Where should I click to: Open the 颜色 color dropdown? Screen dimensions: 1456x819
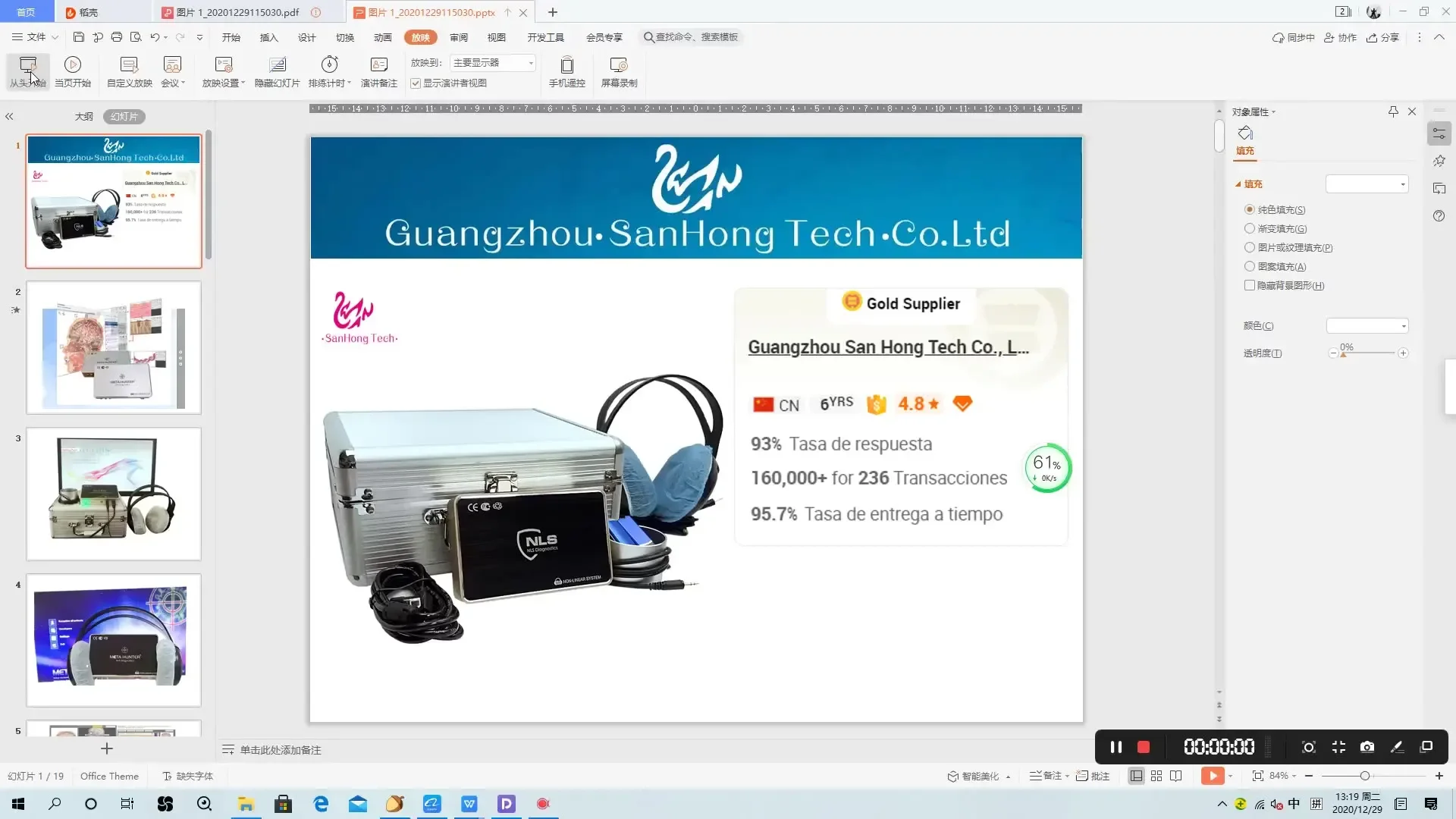[1367, 326]
